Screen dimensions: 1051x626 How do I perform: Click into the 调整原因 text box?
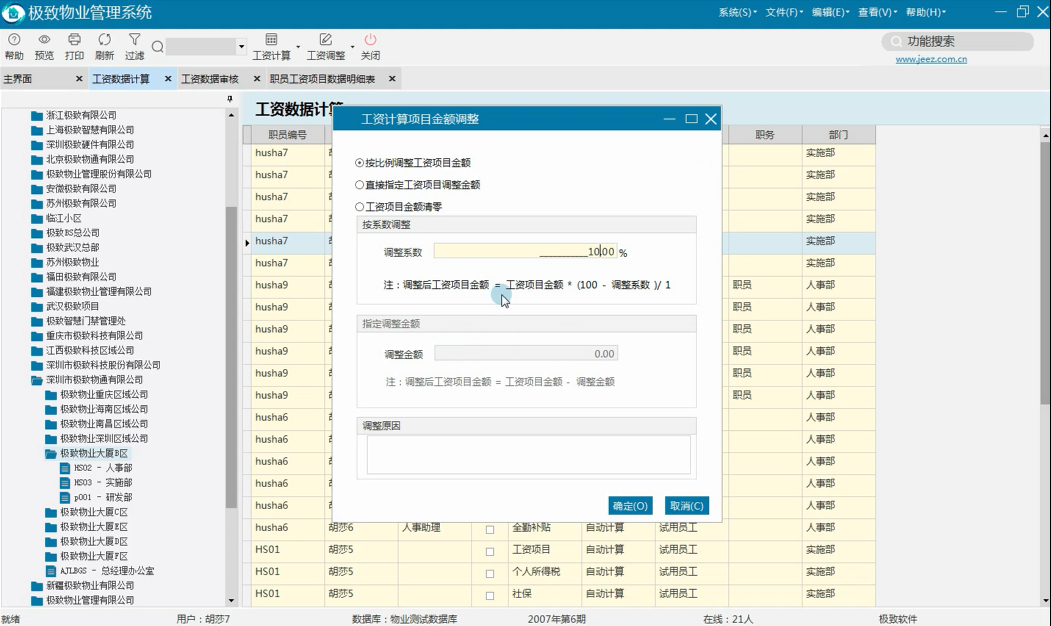click(x=528, y=454)
